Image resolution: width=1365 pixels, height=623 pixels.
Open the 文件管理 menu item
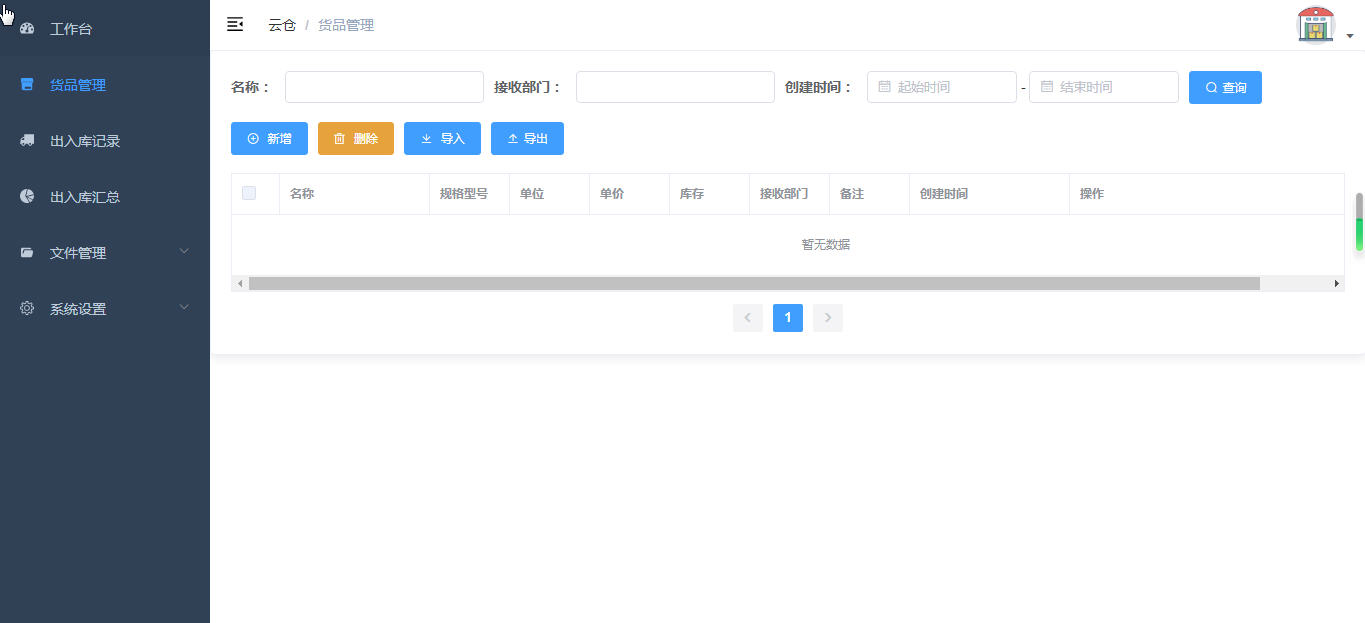point(105,253)
